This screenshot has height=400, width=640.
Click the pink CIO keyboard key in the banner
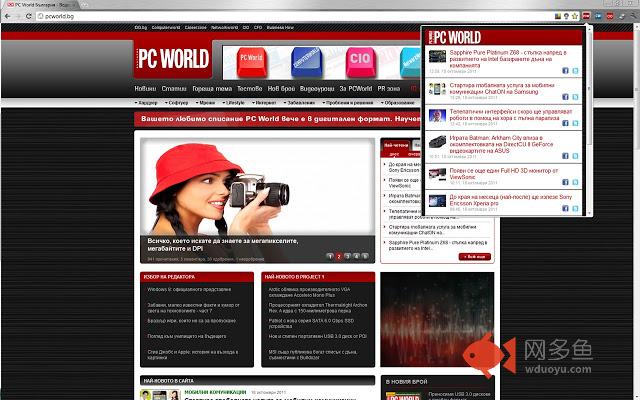pyautogui.click(x=360, y=62)
